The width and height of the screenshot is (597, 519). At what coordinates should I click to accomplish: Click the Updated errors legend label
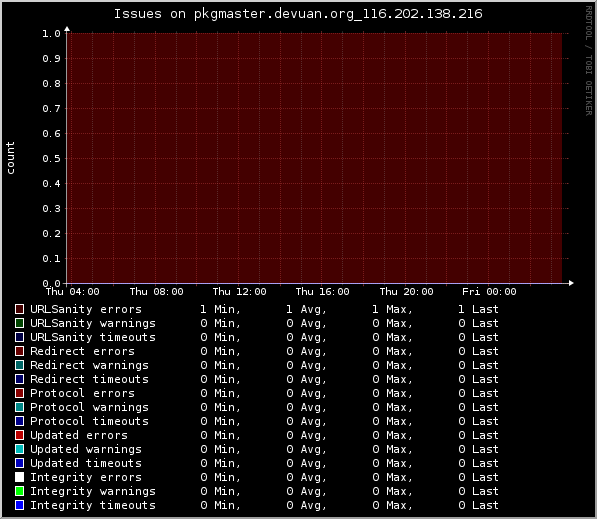[x=79, y=435]
